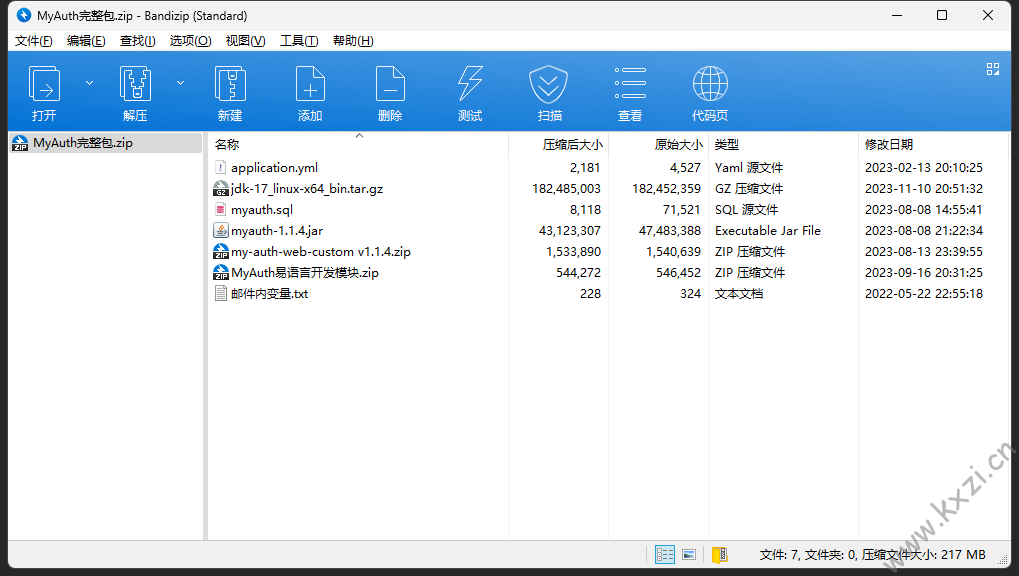
Task: Select the application.yml file row
Action: click(x=608, y=168)
